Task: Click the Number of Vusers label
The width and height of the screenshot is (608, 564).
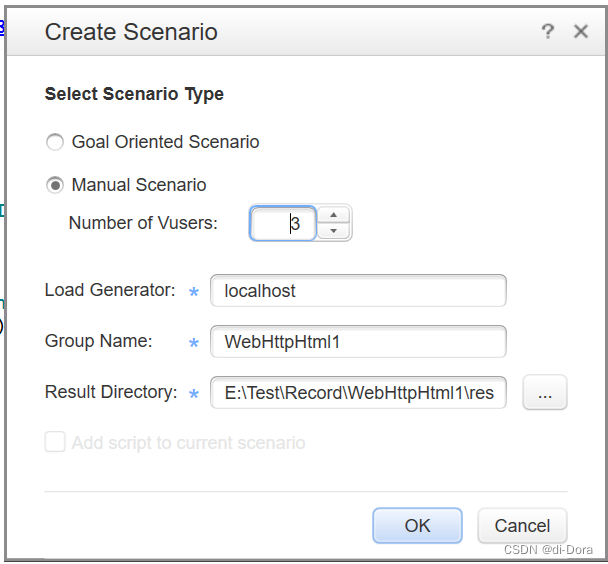Action: [x=143, y=223]
